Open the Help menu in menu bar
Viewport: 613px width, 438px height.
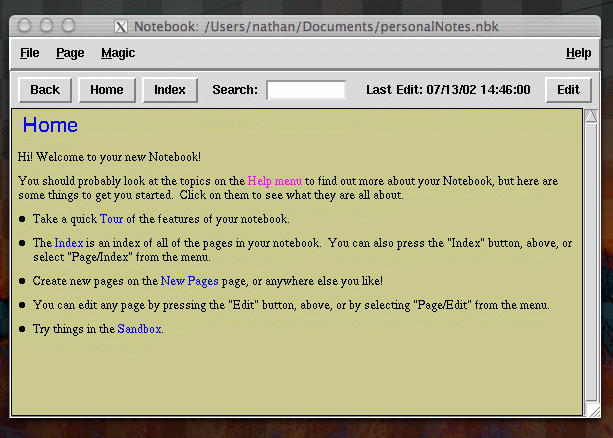pos(578,53)
